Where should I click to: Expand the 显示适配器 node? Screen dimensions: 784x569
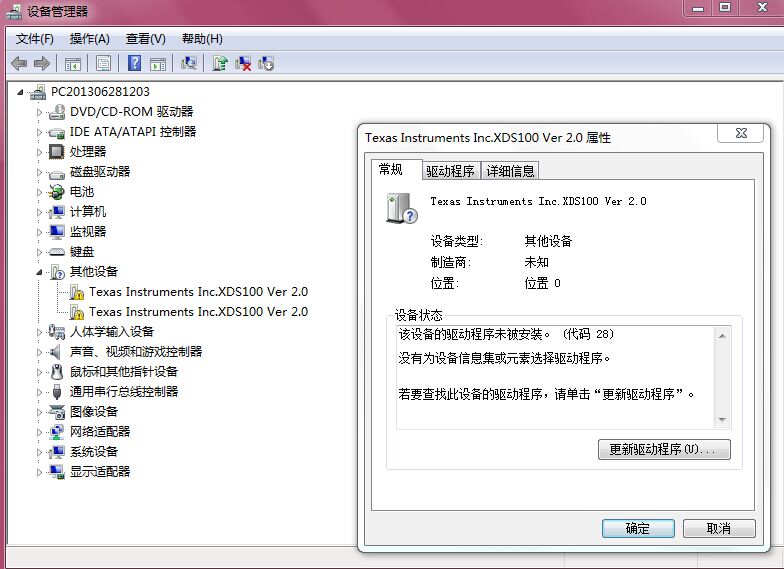coord(39,472)
